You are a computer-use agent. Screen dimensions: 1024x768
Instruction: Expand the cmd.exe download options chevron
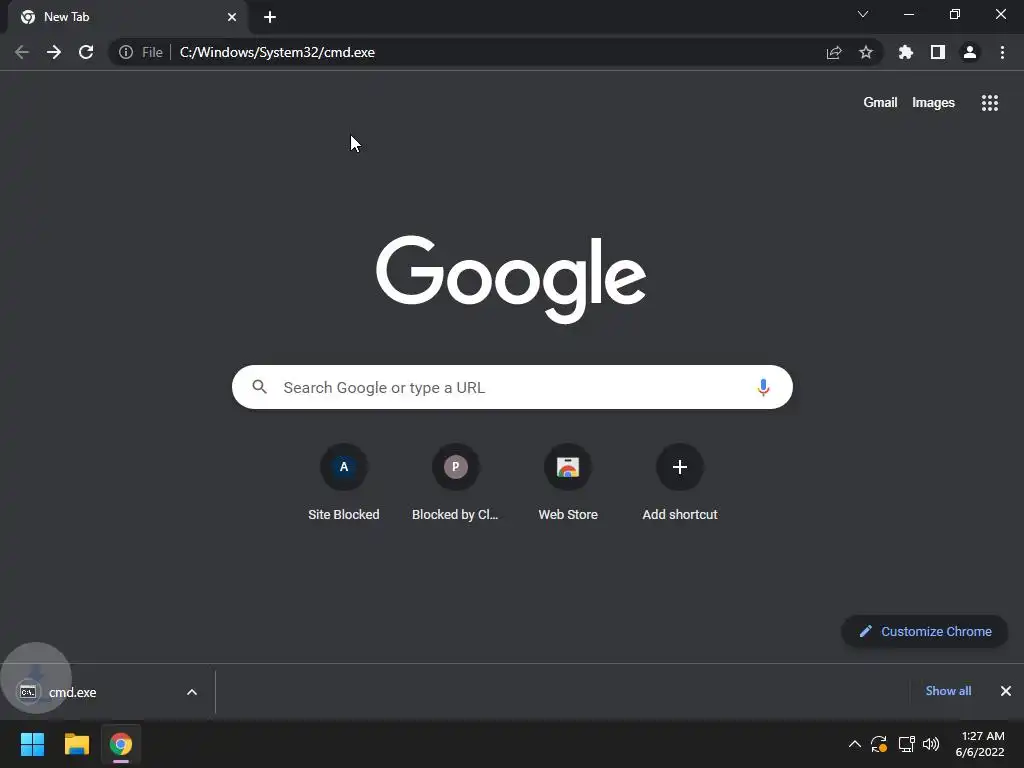(192, 692)
